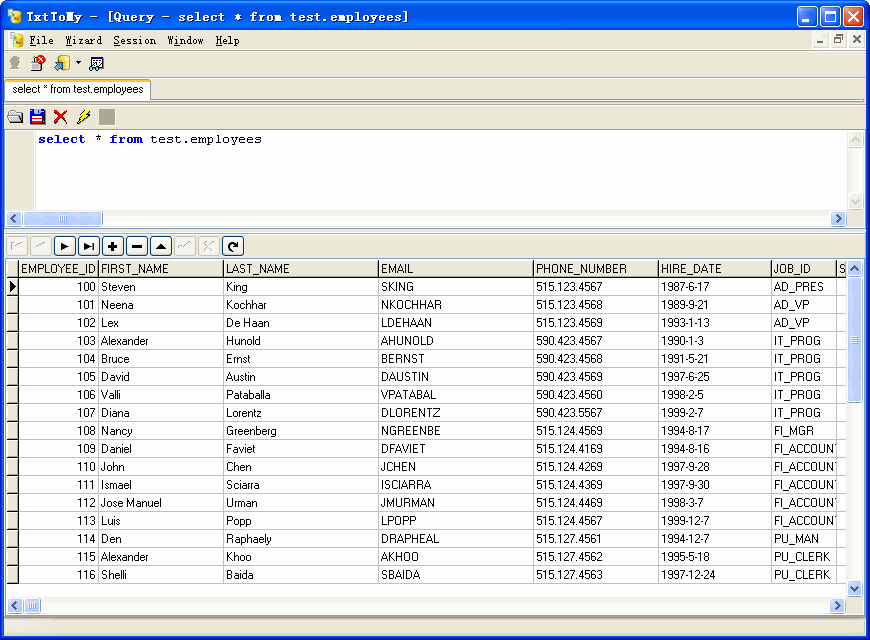Image resolution: width=870 pixels, height=640 pixels.
Task: Click editor horizontal scrollbar left arrow
Action: tap(14, 218)
